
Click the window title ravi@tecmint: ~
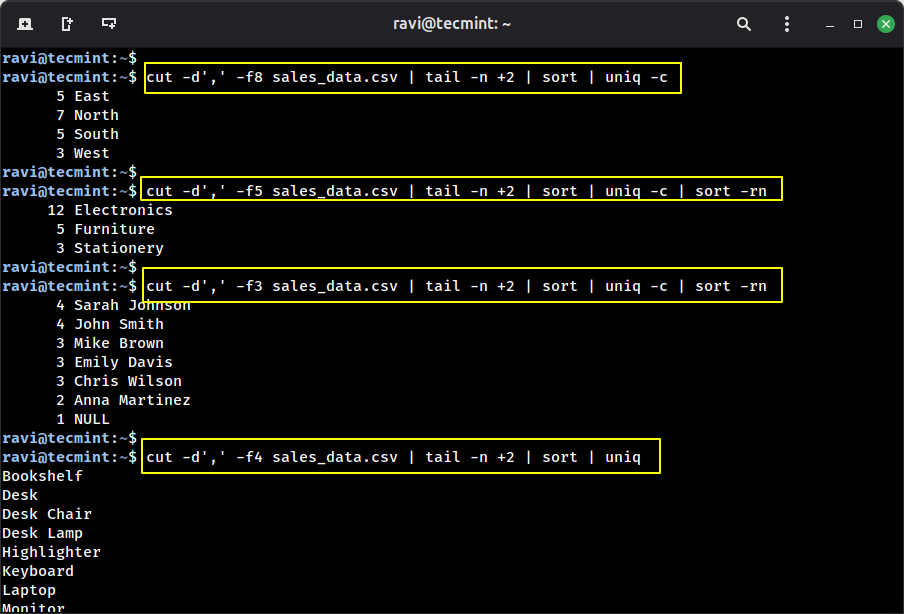pos(452,23)
